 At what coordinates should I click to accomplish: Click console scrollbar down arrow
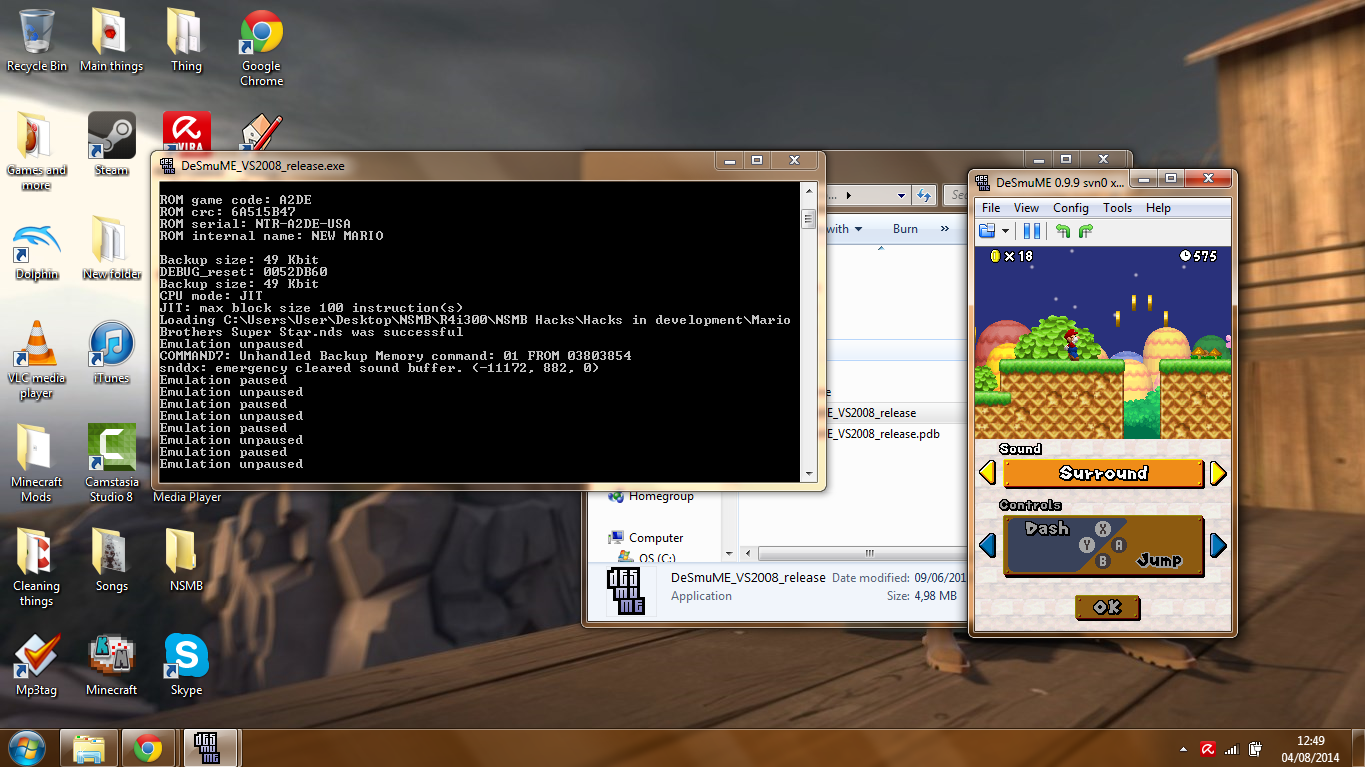pos(808,474)
